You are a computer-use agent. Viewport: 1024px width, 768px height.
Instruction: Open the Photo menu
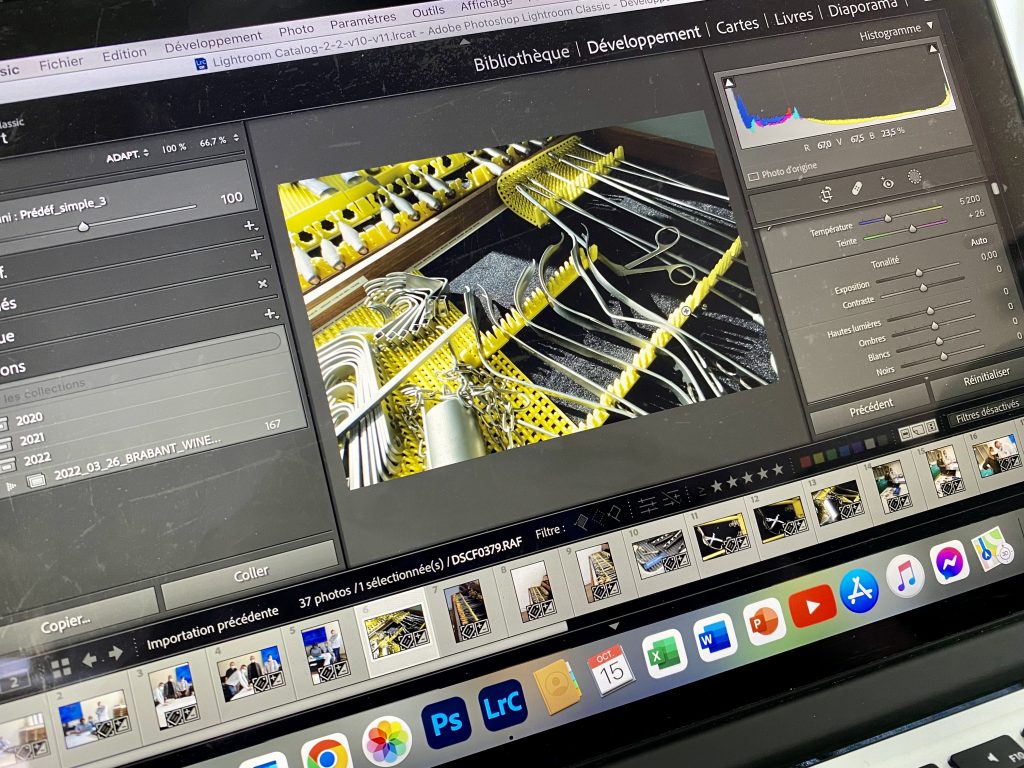[x=296, y=29]
